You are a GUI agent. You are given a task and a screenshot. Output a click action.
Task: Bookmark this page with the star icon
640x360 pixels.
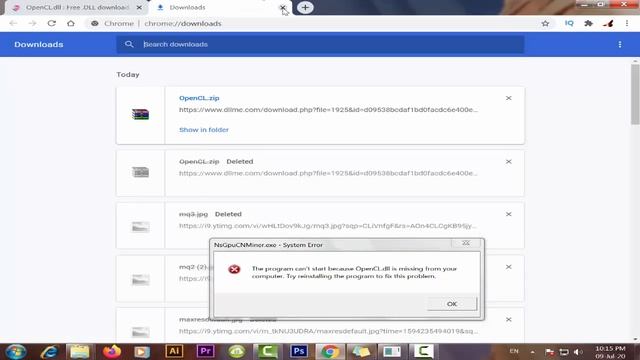[545, 23]
